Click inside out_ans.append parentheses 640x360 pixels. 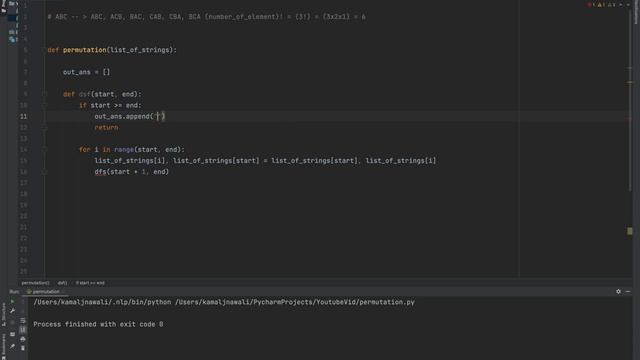pos(158,116)
